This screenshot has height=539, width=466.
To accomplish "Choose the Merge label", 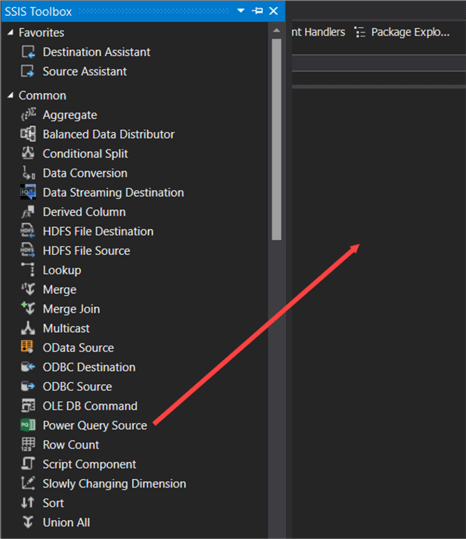I will (x=59, y=289).
